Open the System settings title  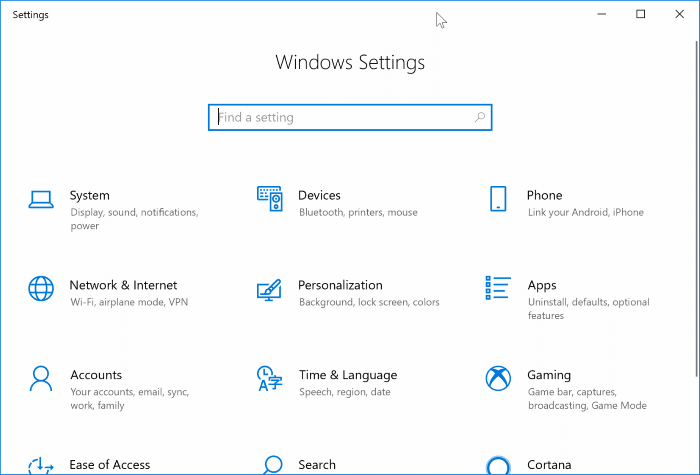pos(90,196)
